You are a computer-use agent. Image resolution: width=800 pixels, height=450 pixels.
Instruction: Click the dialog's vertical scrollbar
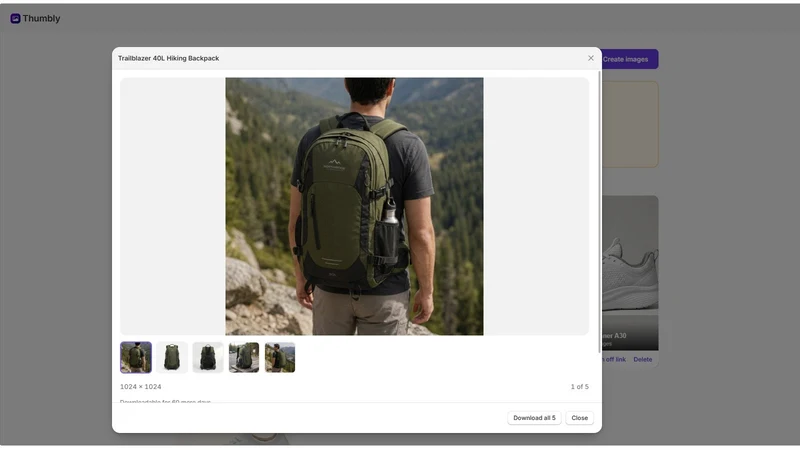[599, 212]
